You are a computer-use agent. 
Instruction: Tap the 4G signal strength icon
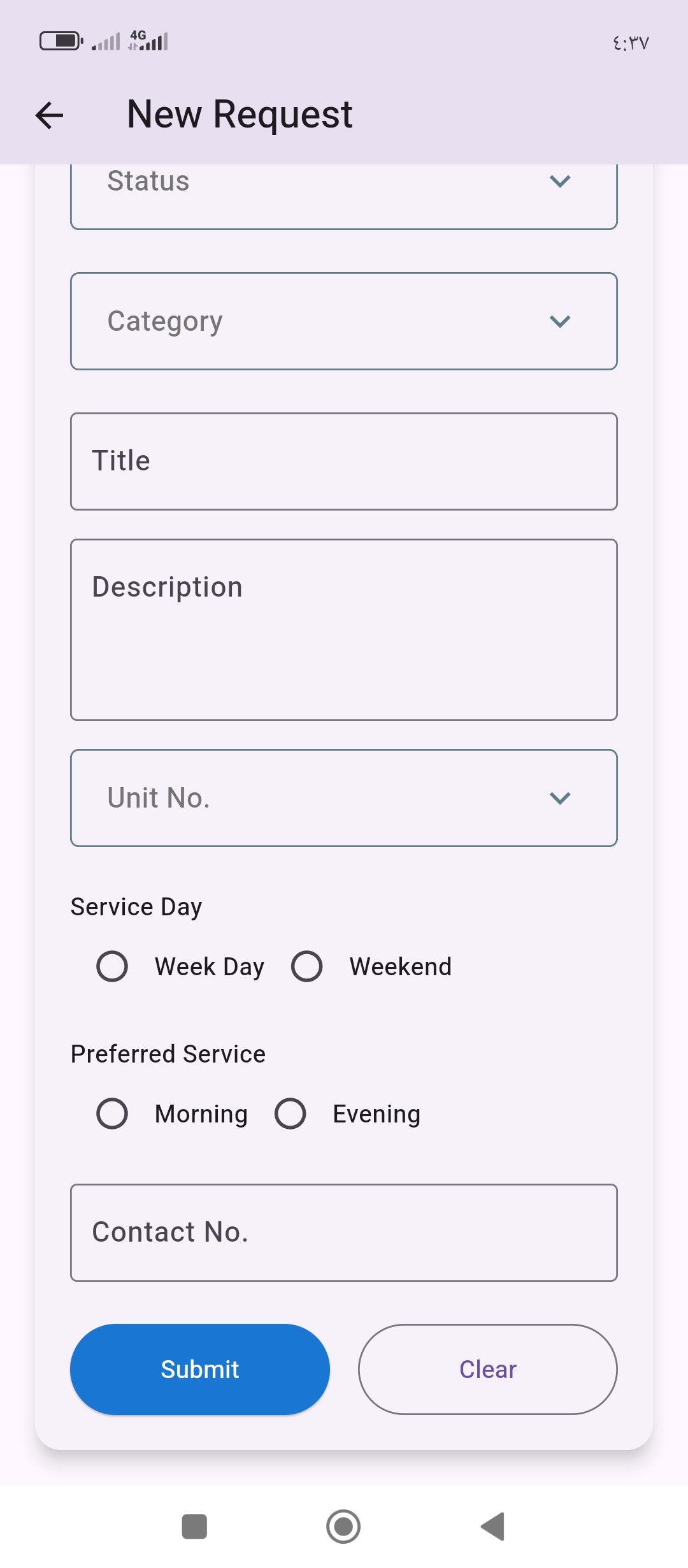(148, 41)
